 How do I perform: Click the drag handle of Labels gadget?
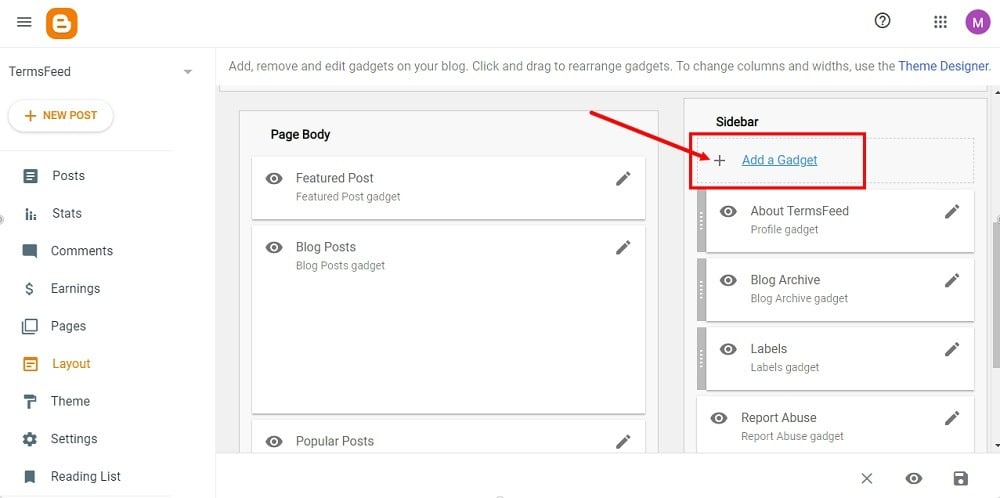click(702, 358)
